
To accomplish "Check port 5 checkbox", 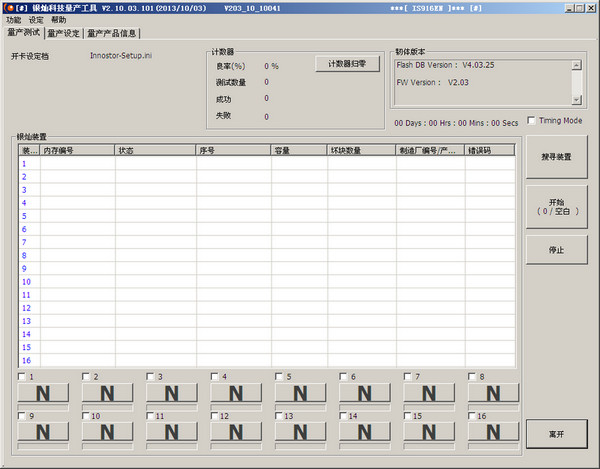I will tap(279, 376).
